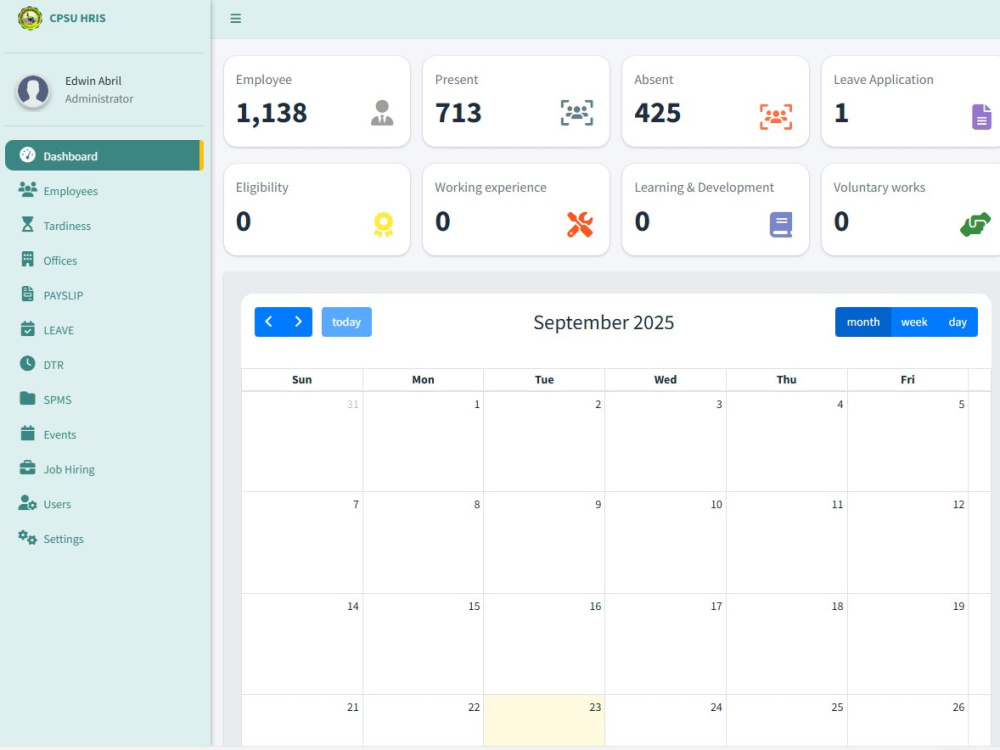Viewport: 1000px width, 750px height.
Task: Click the Present card group icon
Action: [577, 113]
